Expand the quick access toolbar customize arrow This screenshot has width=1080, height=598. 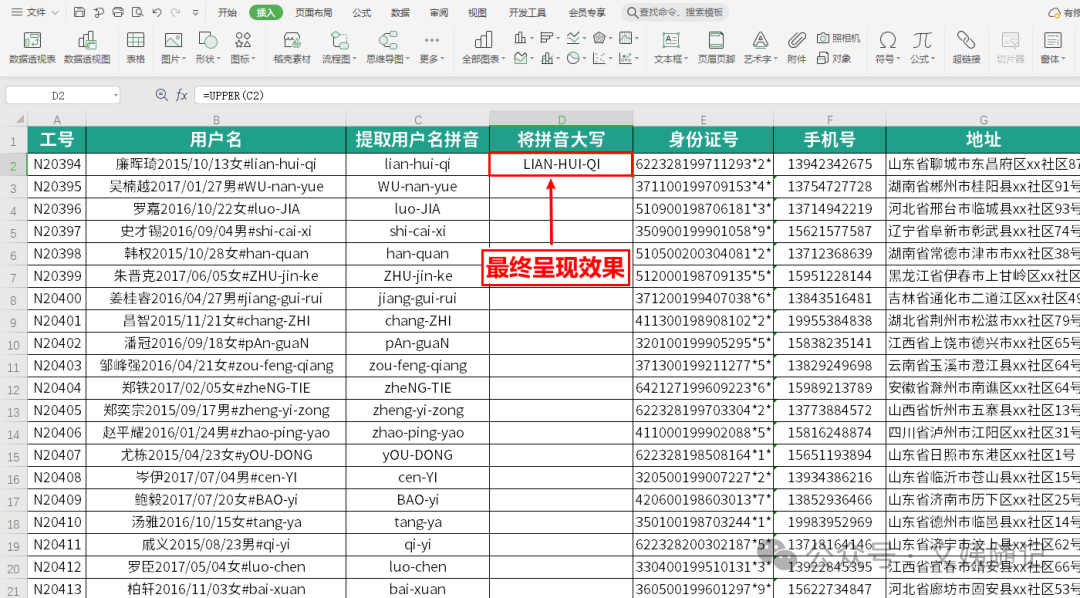pos(196,12)
